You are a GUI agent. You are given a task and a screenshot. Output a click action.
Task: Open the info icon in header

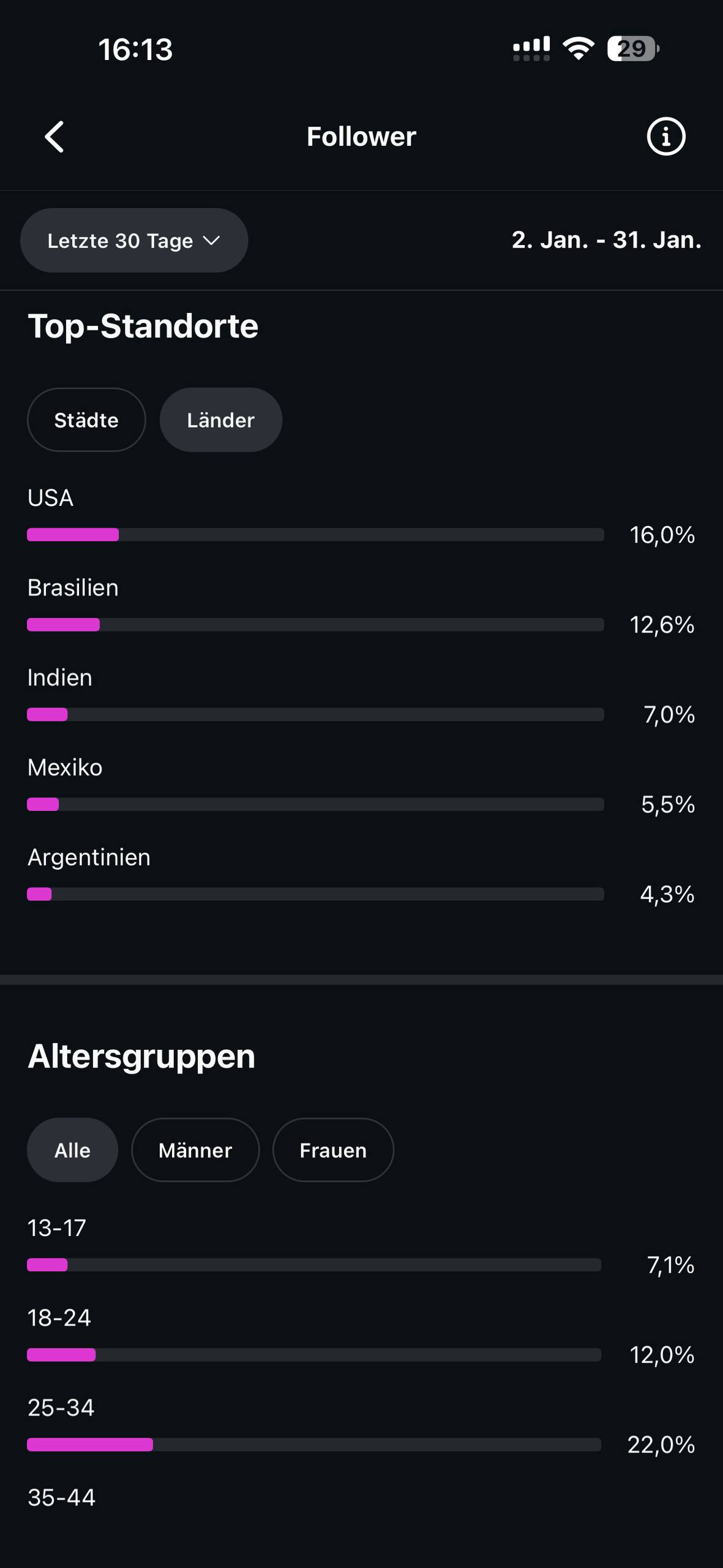tap(665, 136)
